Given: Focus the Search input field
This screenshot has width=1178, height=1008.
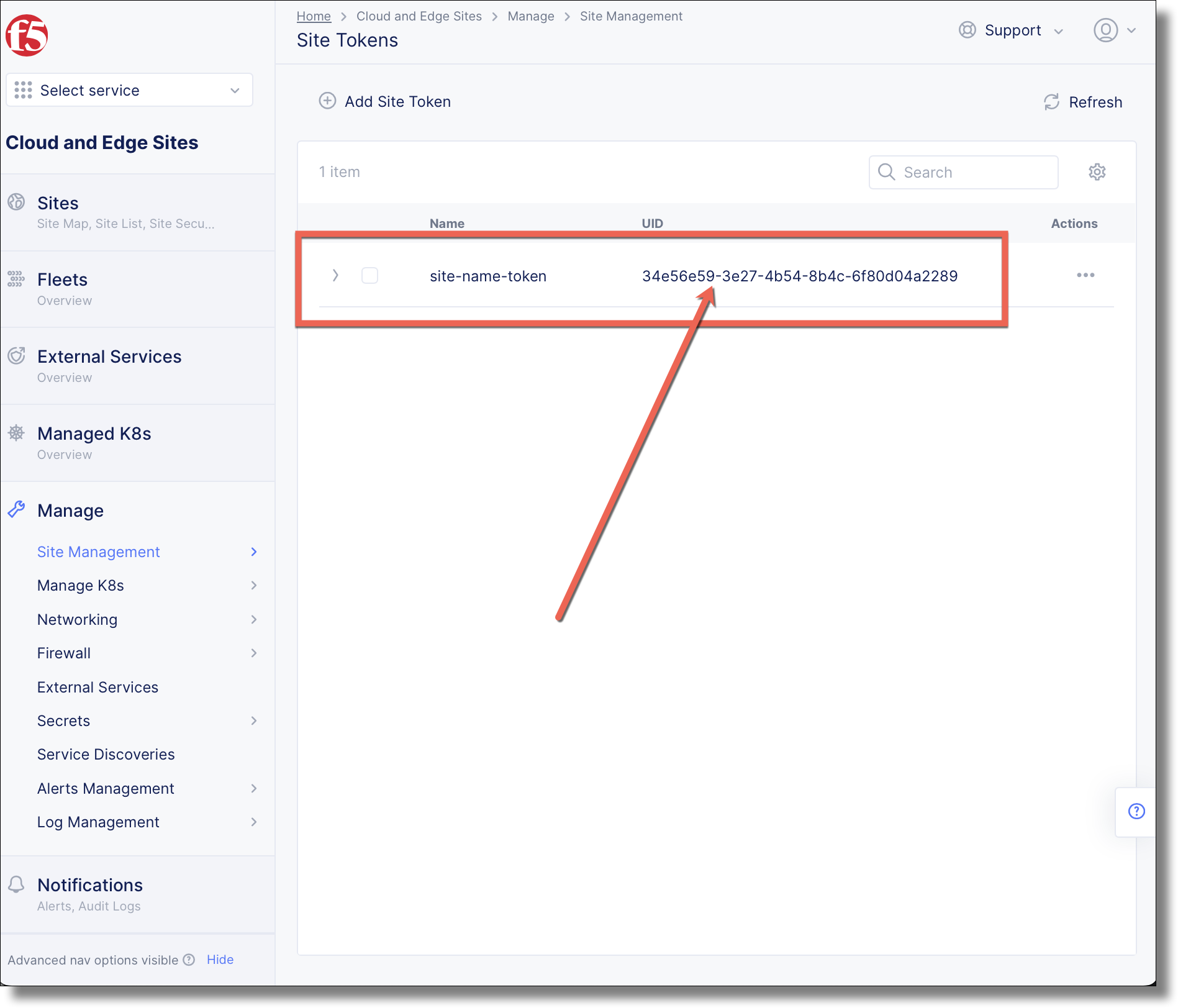Looking at the screenshot, I should (x=963, y=172).
